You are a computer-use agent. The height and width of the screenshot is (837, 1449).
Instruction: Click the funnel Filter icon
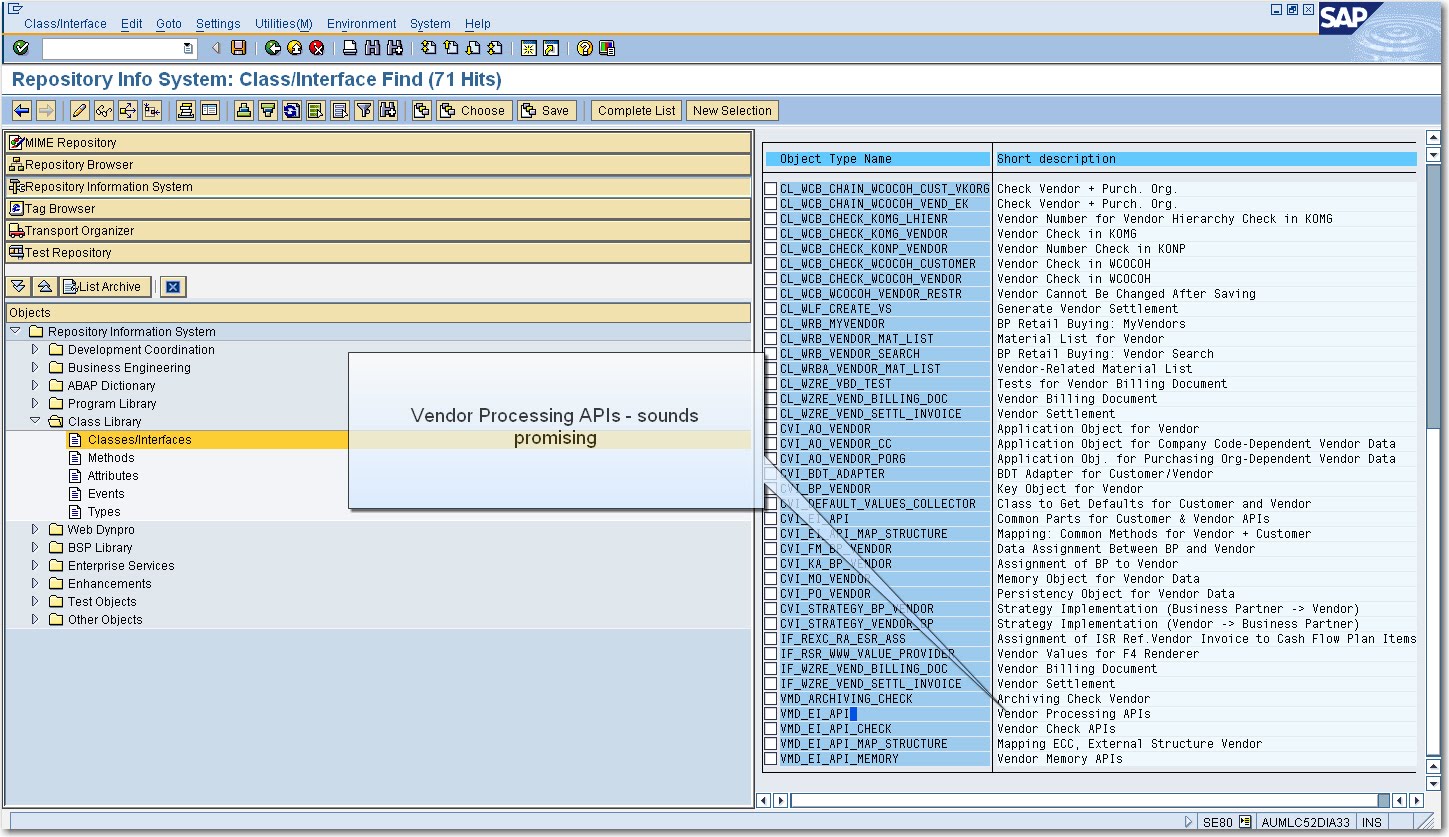coord(364,111)
